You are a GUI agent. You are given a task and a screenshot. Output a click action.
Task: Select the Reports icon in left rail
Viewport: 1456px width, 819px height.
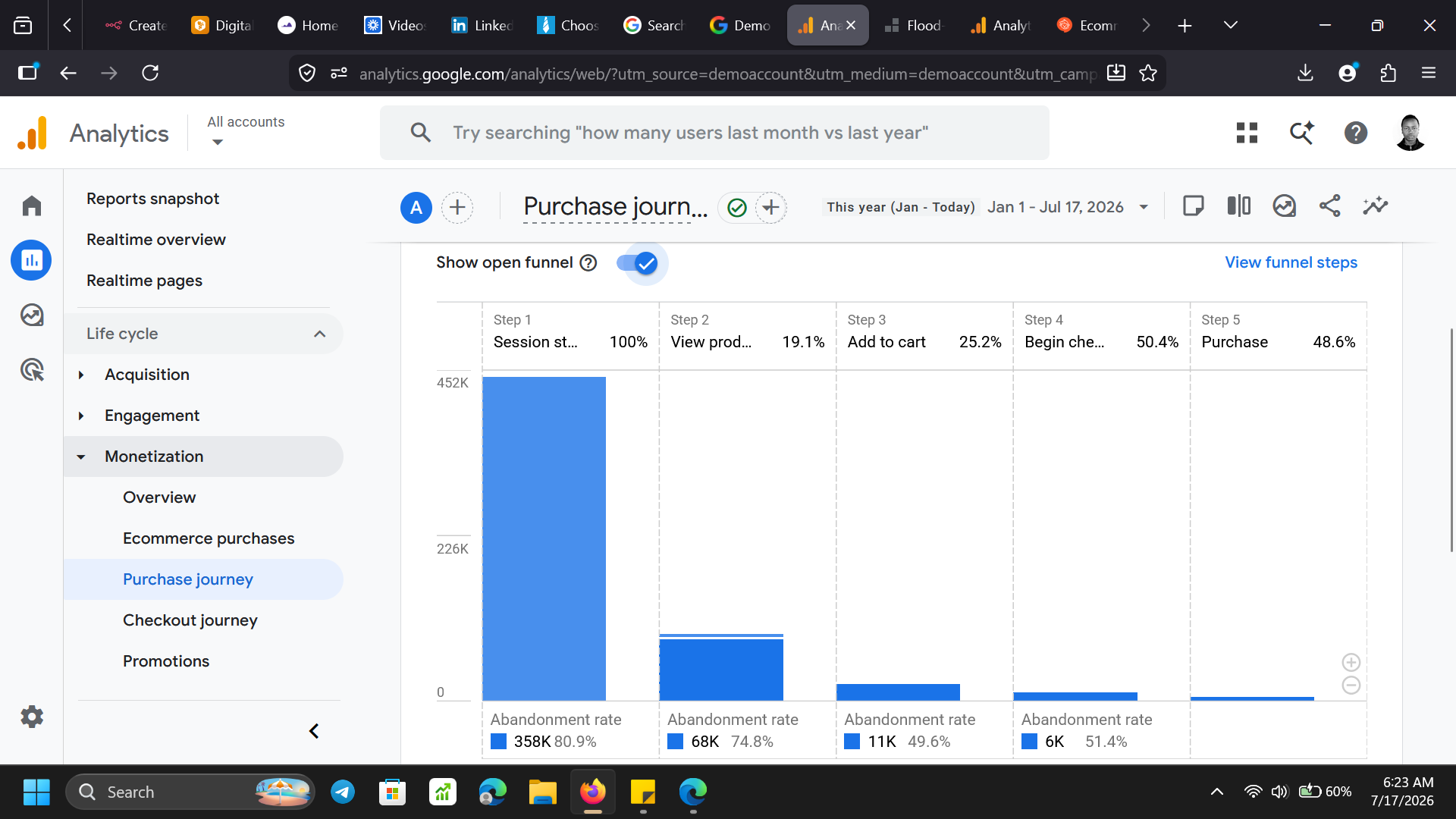(32, 260)
